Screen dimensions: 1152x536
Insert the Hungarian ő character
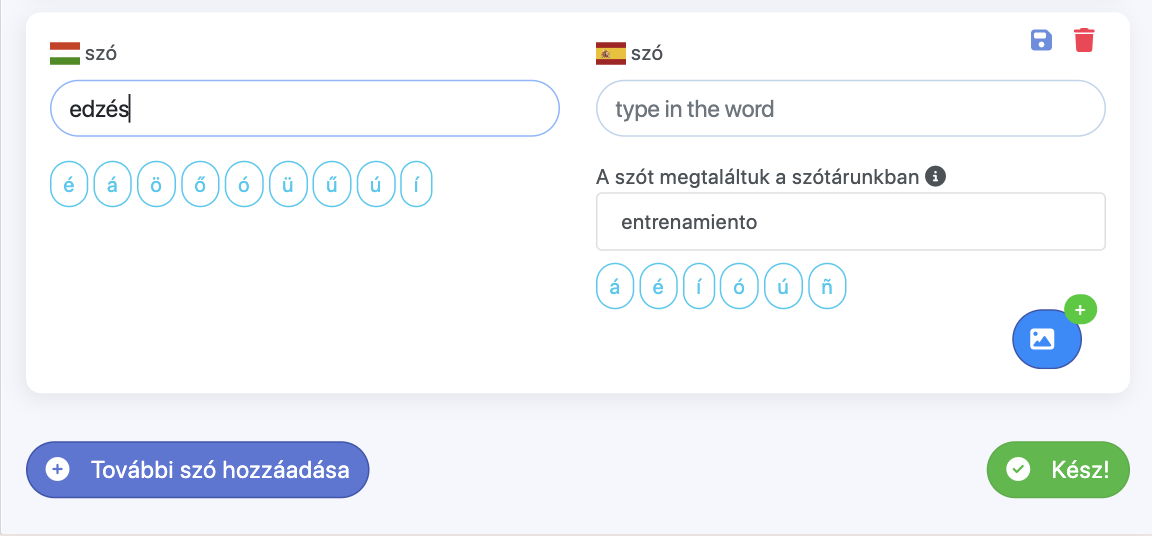click(200, 187)
